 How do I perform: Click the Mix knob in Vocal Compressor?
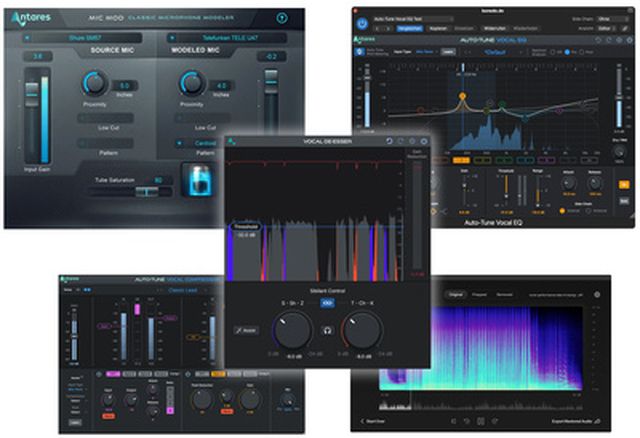click(288, 399)
